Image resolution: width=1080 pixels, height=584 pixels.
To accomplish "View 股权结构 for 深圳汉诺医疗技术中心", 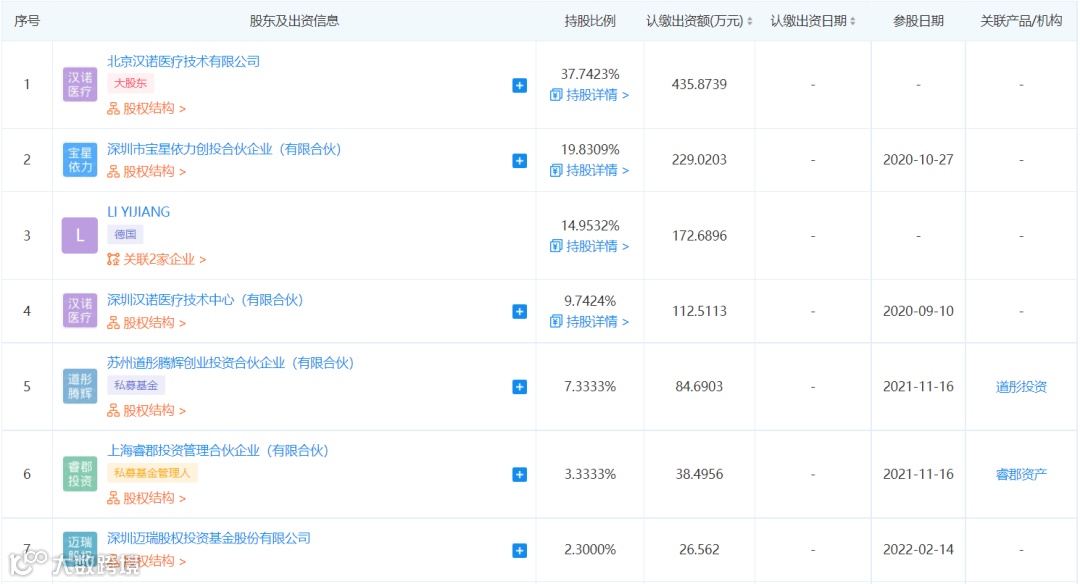I will click(147, 322).
